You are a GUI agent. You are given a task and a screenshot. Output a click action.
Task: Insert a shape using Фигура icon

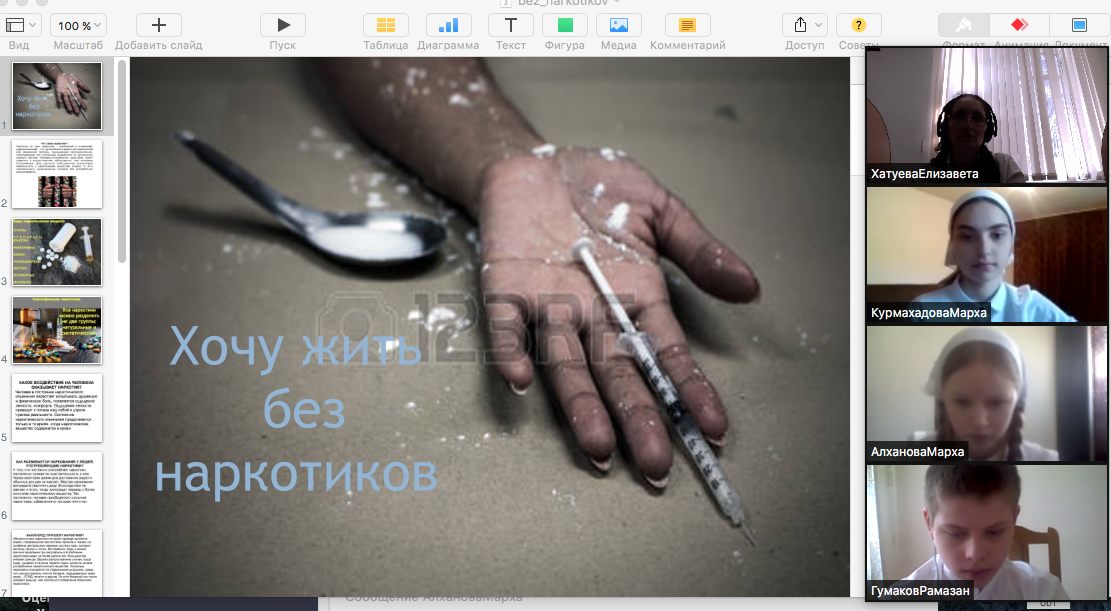pyautogui.click(x=565, y=25)
